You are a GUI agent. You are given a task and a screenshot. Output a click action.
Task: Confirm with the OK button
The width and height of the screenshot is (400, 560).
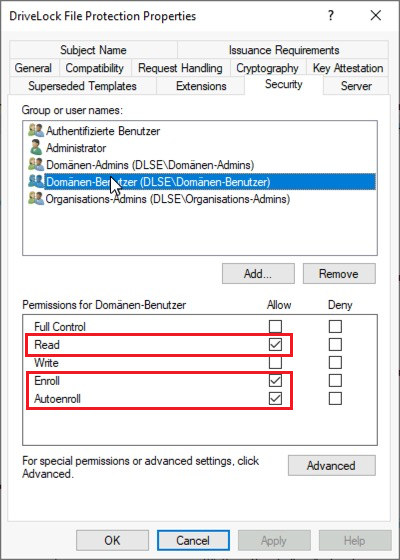[x=112, y=540]
